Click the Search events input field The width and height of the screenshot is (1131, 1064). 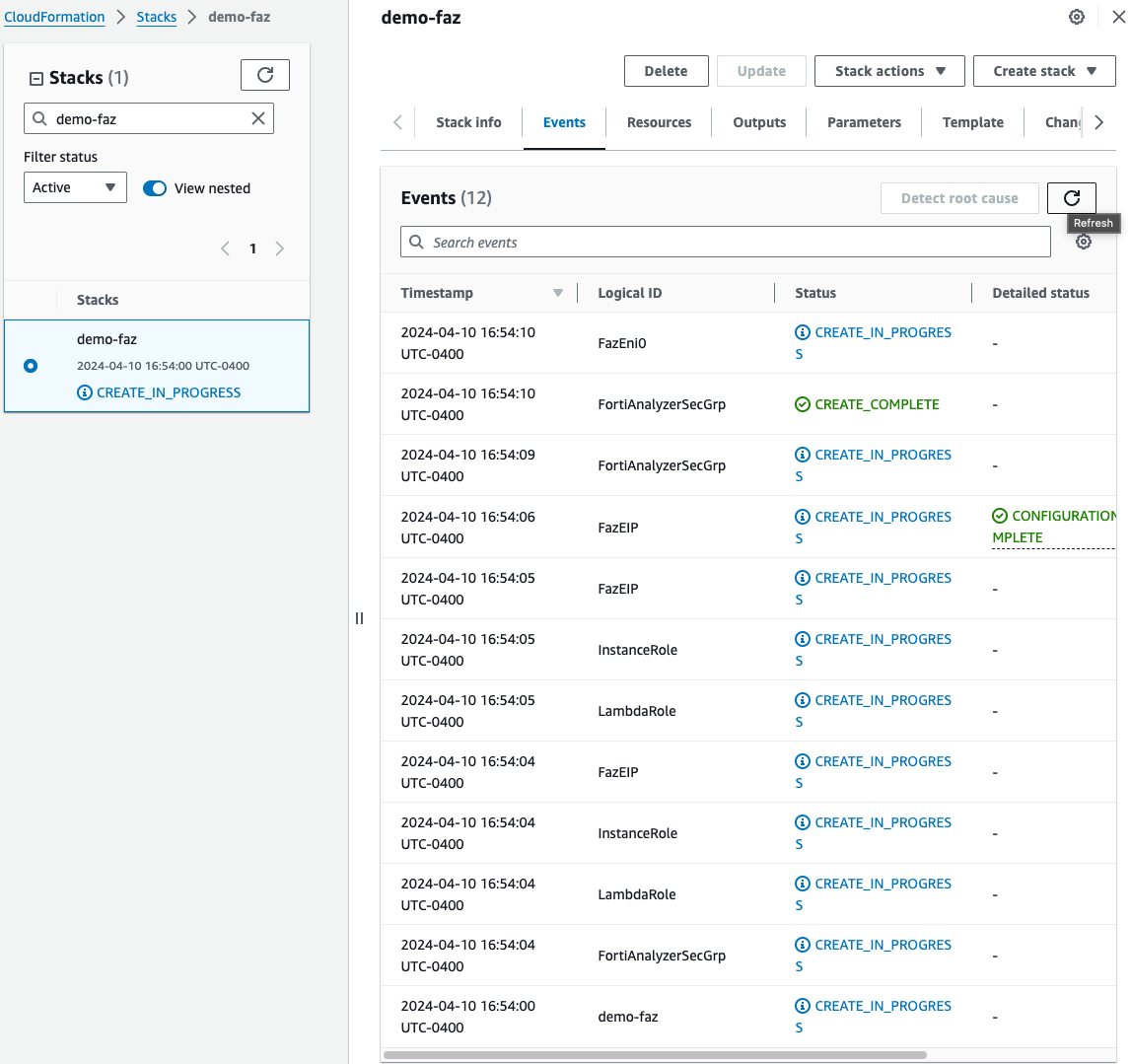pos(725,243)
